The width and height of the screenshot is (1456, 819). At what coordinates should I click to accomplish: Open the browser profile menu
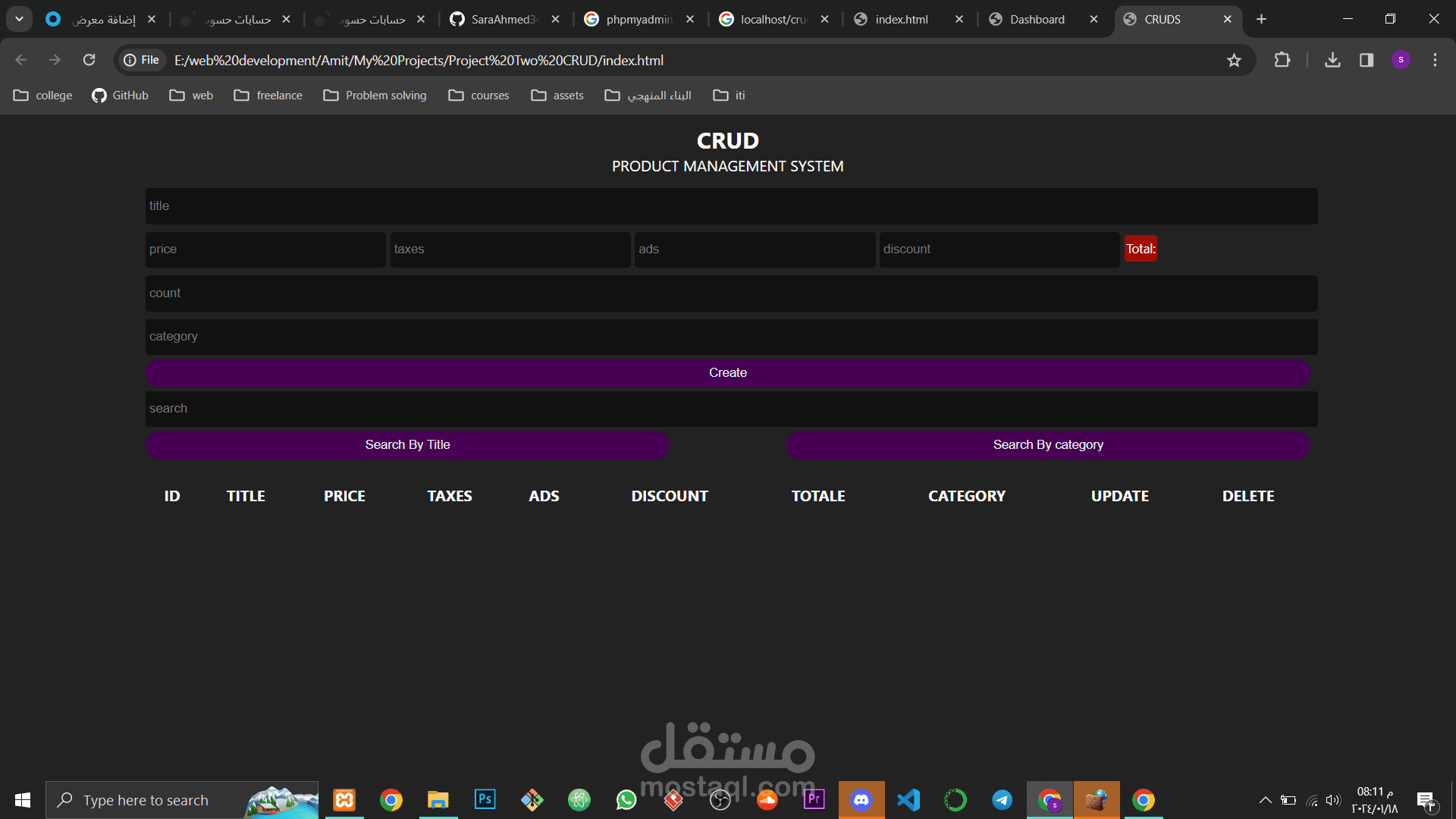1401,60
